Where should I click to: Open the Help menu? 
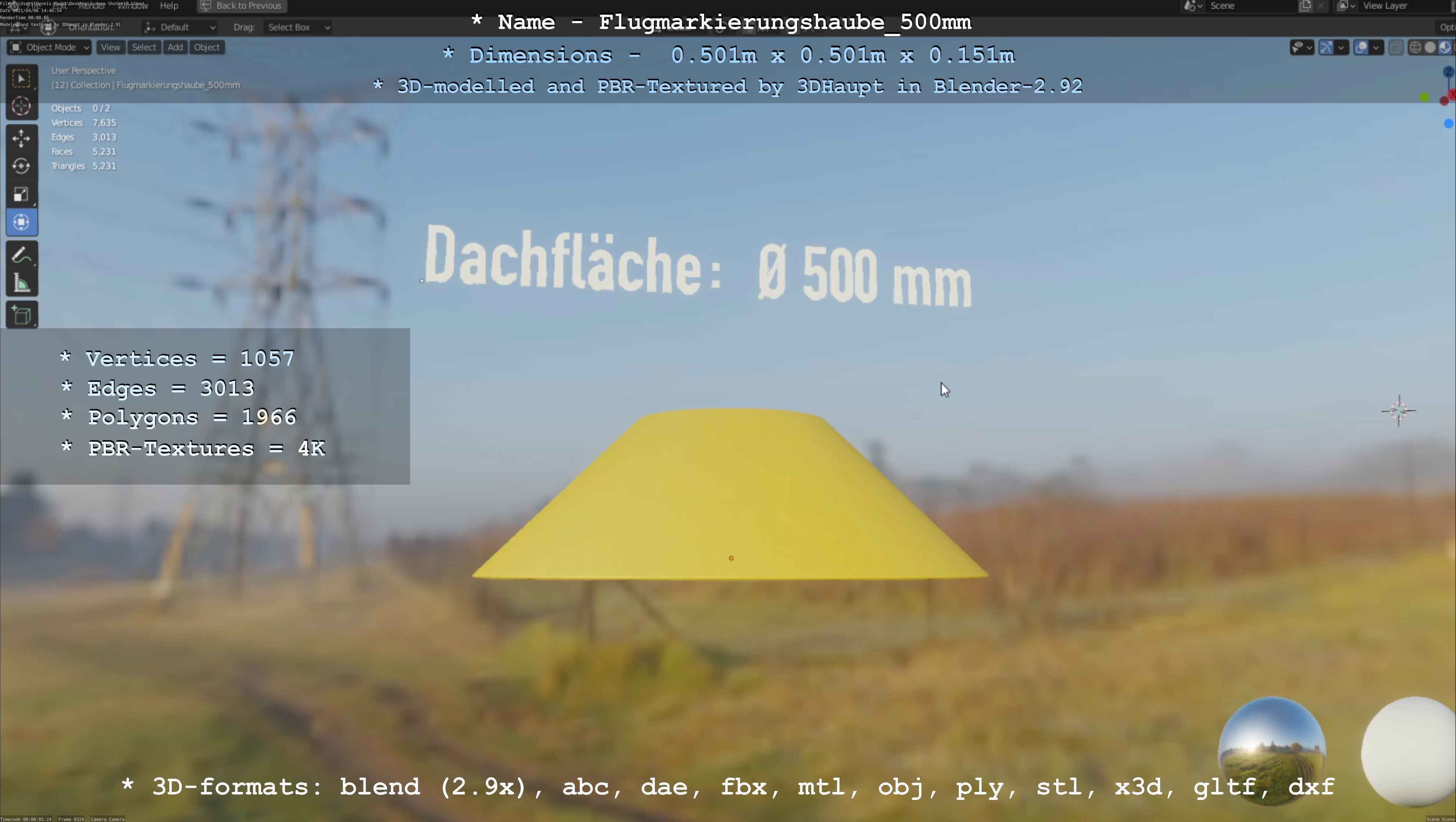pyautogui.click(x=169, y=6)
